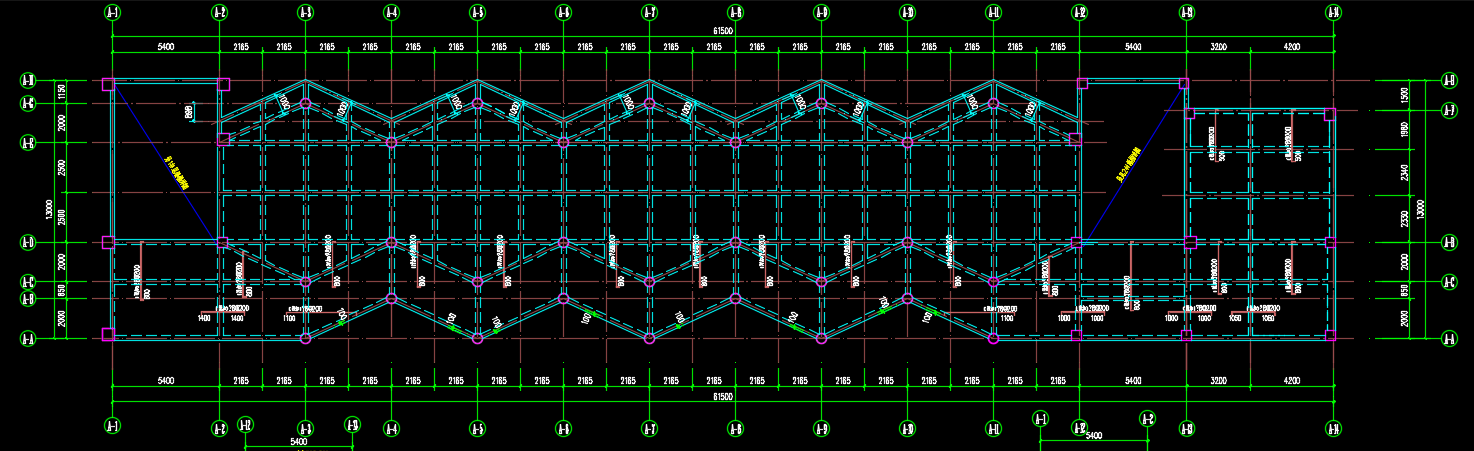
Task: Select the A-14 axis bubble at top right
Action: click(x=1333, y=13)
